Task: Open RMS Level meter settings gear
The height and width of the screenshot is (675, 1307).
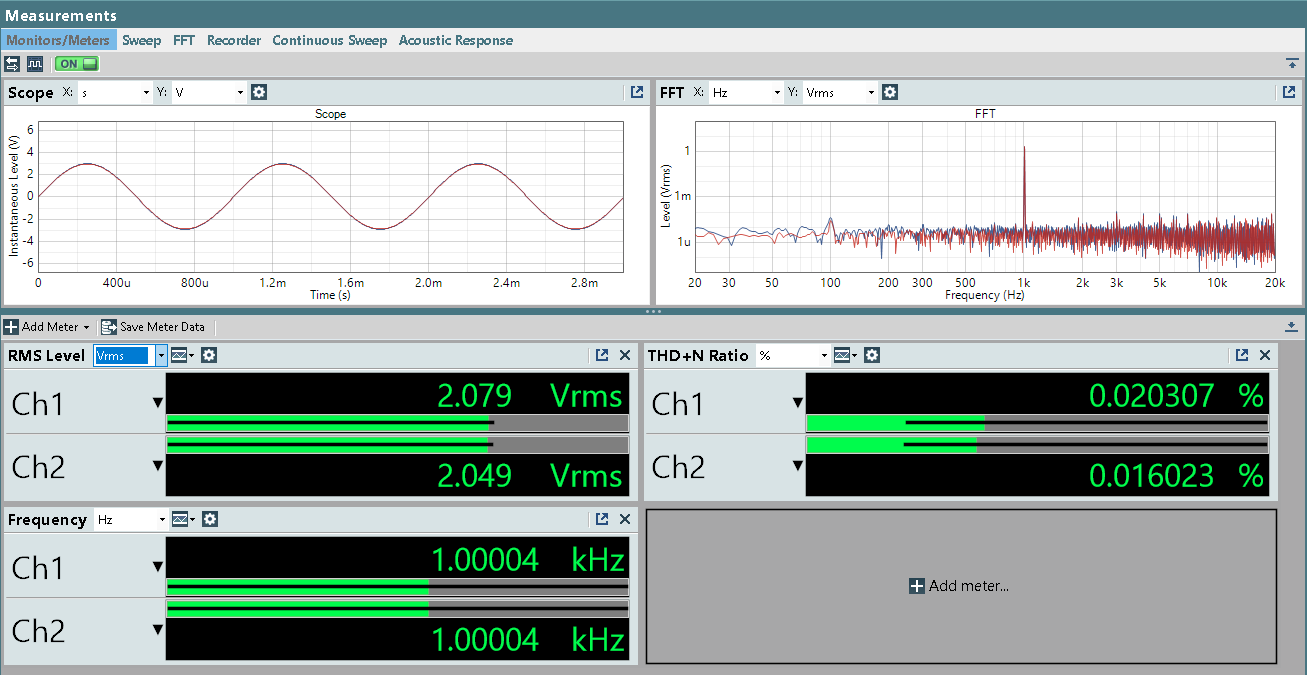Action: click(x=209, y=355)
